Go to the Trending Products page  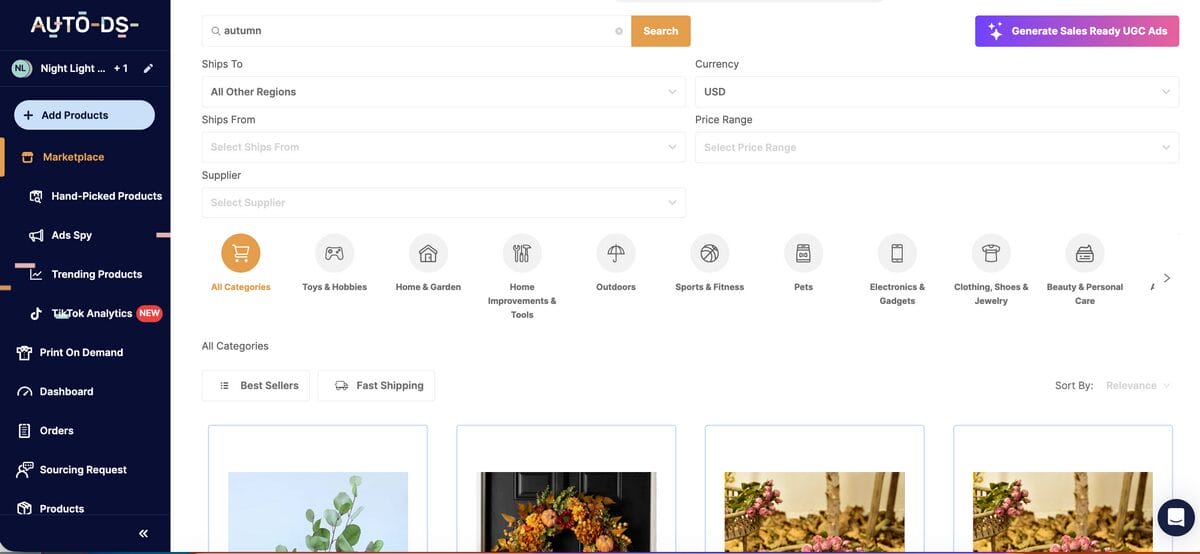click(97, 274)
